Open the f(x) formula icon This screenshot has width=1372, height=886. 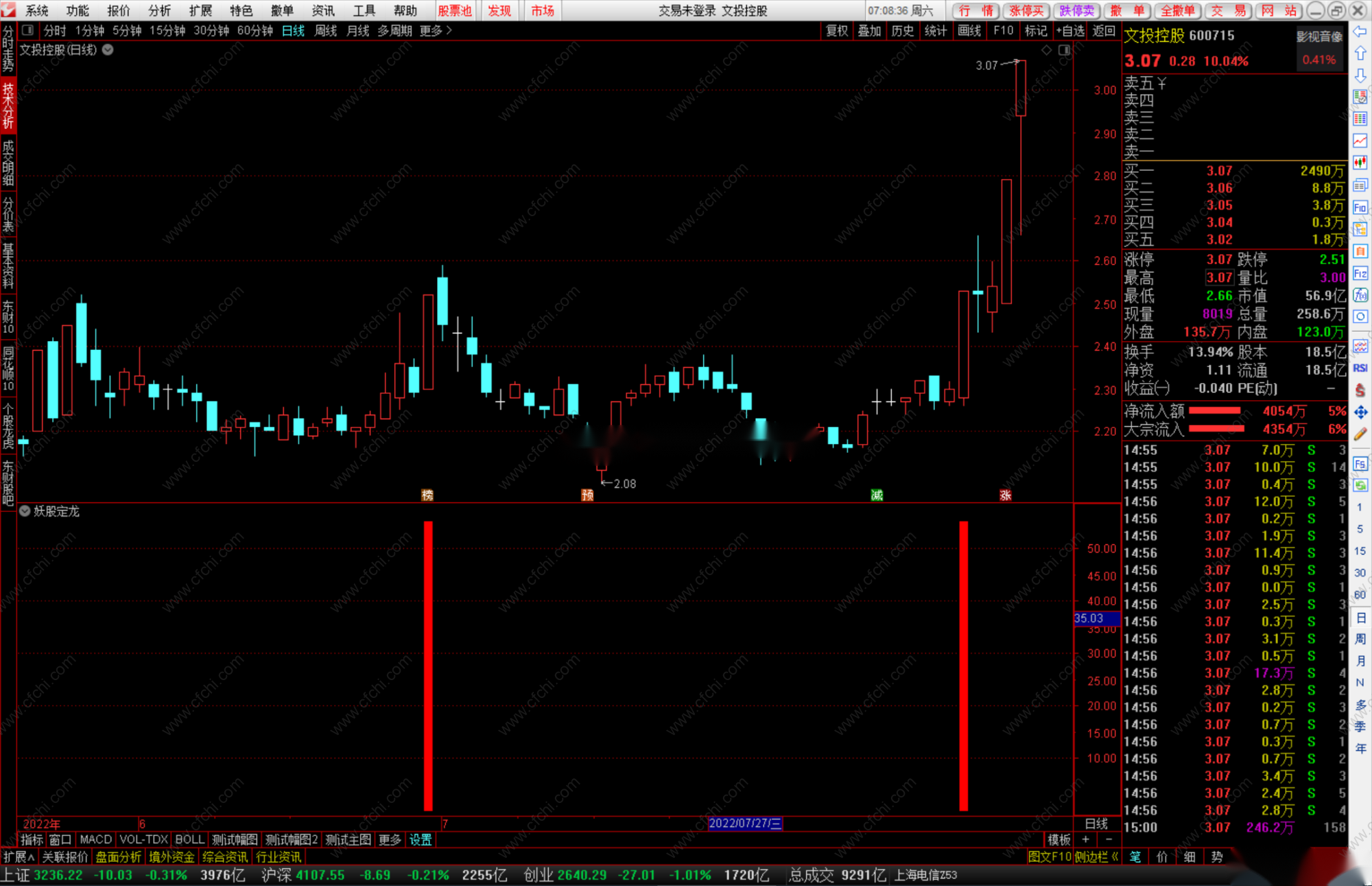(1360, 295)
